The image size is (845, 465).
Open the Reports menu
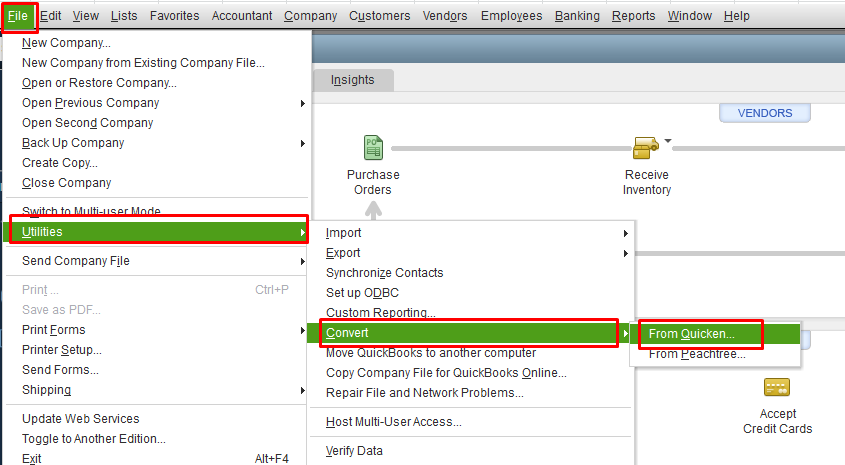[633, 16]
